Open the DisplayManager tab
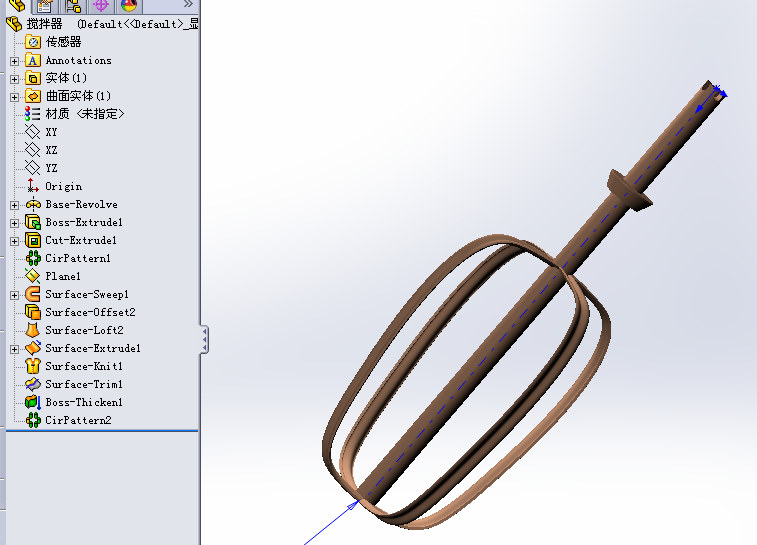The height and width of the screenshot is (545, 757). point(129,6)
